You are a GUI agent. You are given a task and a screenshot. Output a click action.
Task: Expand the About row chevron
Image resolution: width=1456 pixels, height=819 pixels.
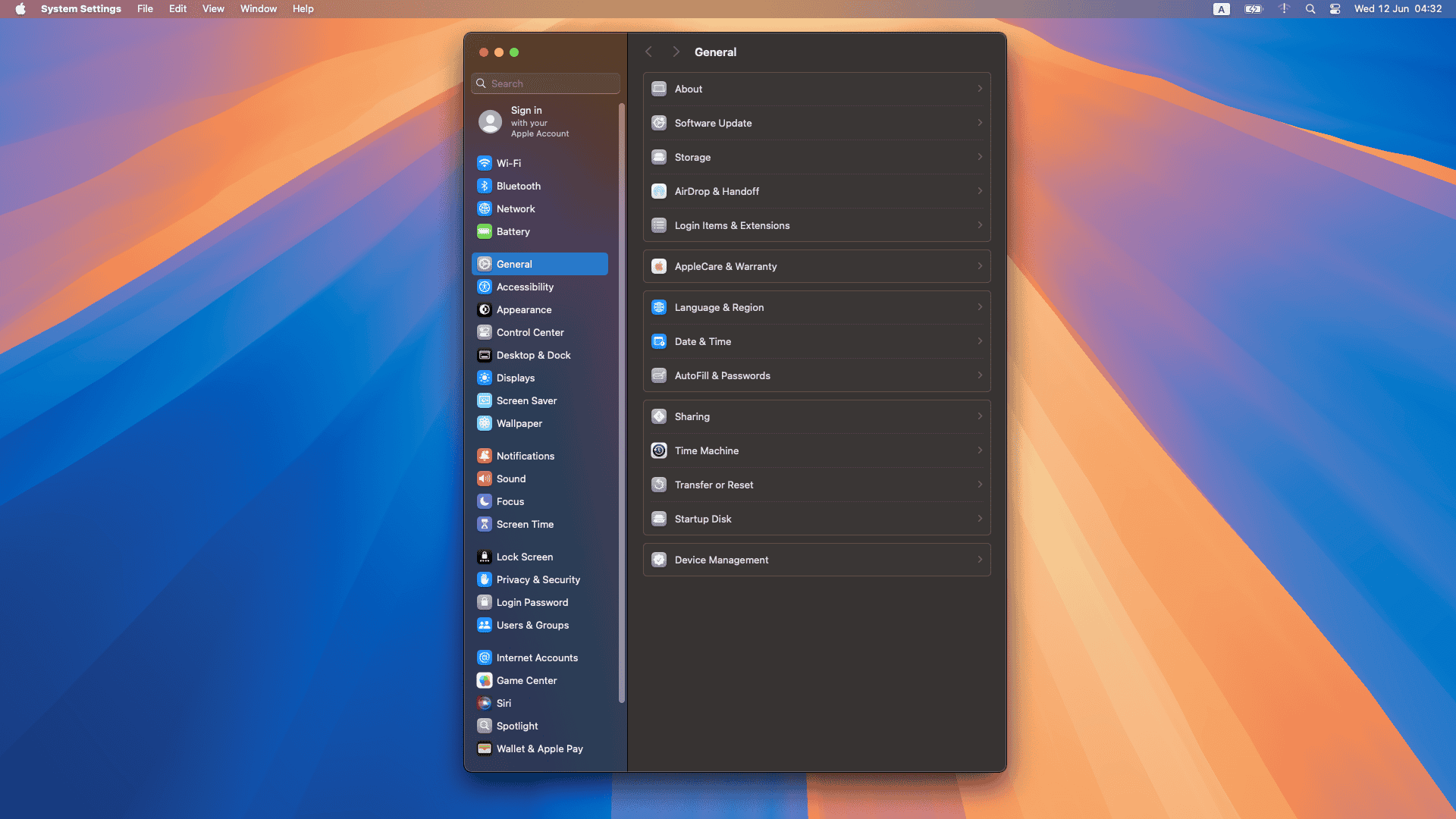click(980, 89)
